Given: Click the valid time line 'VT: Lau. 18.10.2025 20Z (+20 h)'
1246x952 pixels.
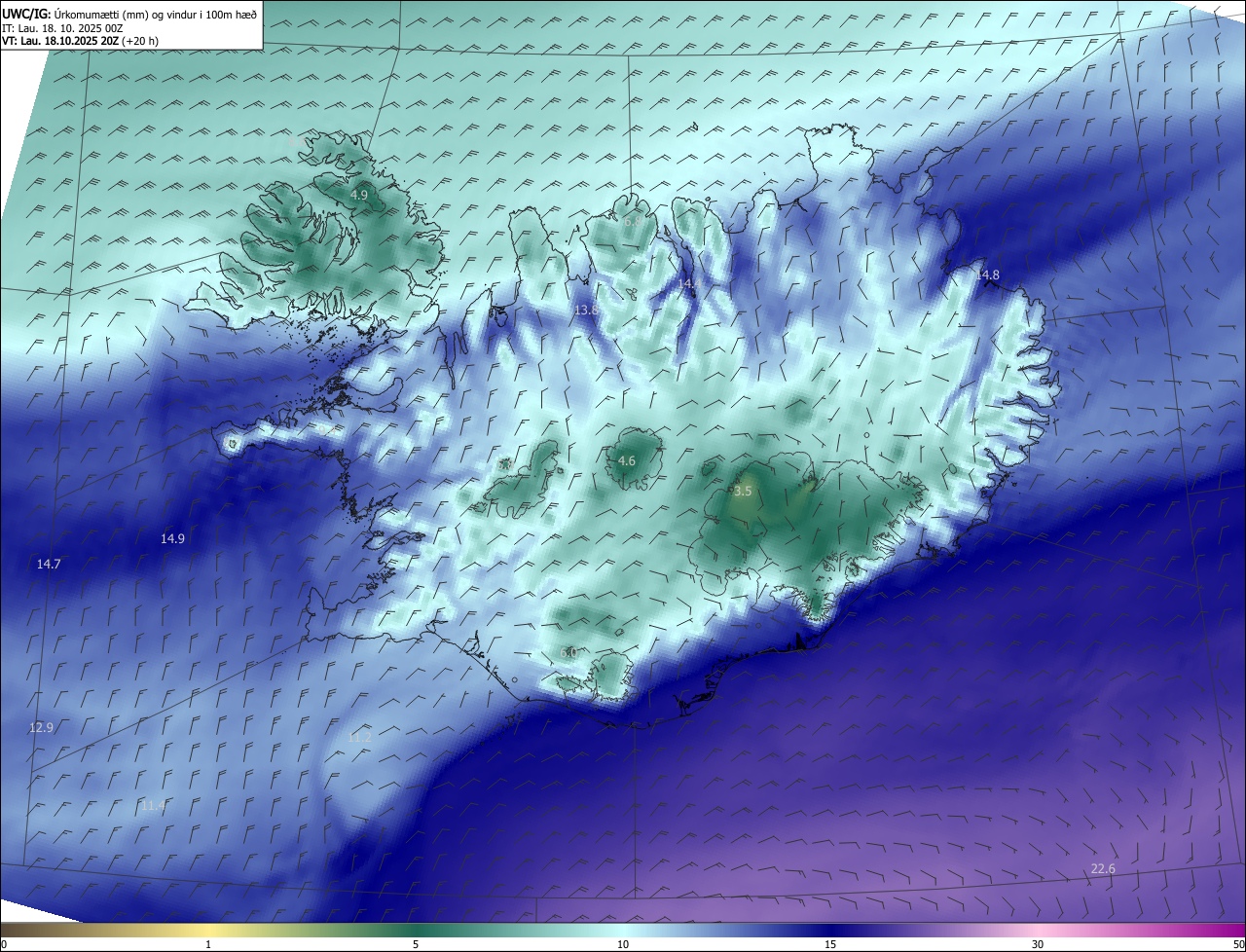Looking at the screenshot, I should pos(81,41).
